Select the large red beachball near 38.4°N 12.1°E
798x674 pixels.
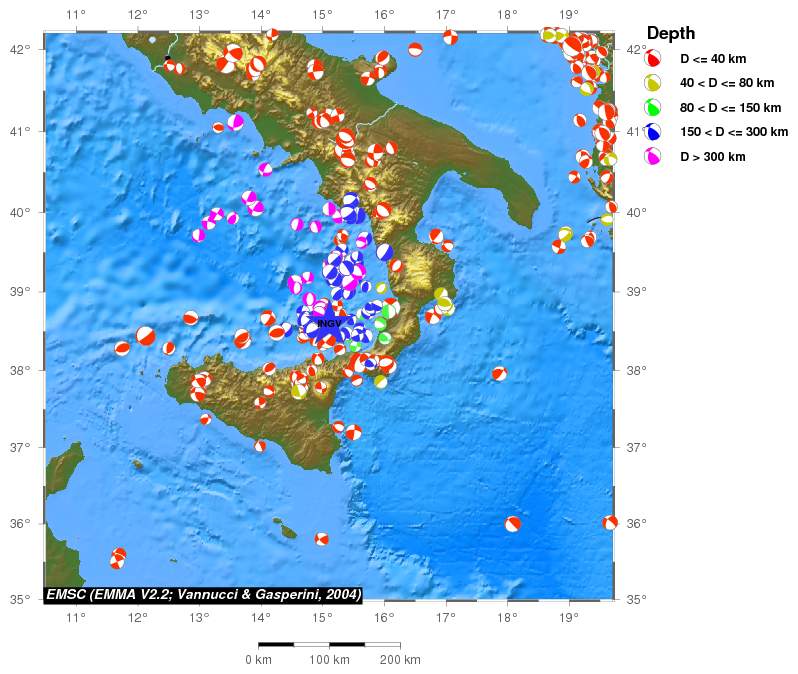point(146,335)
